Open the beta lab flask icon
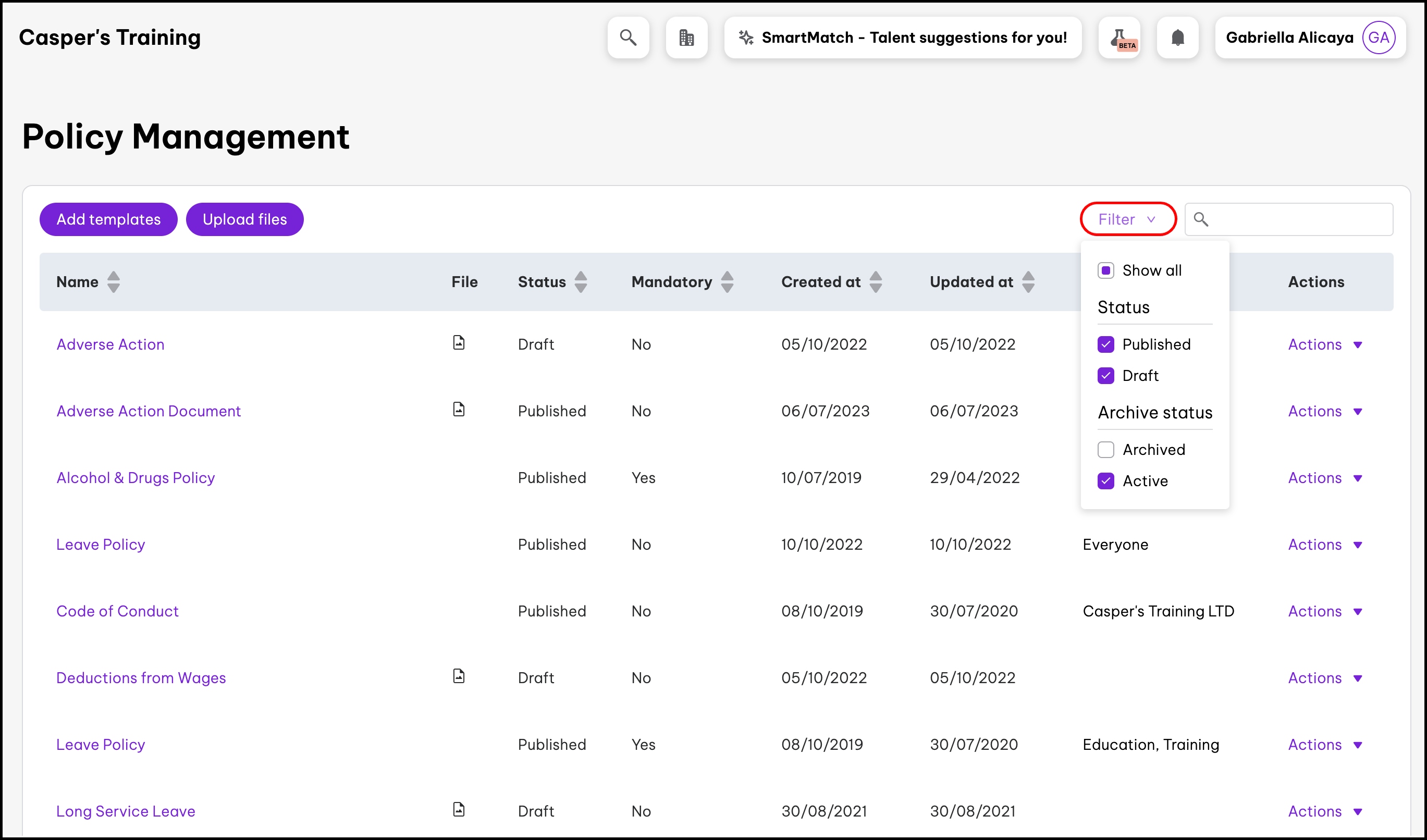The width and height of the screenshot is (1427, 840). point(1120,38)
